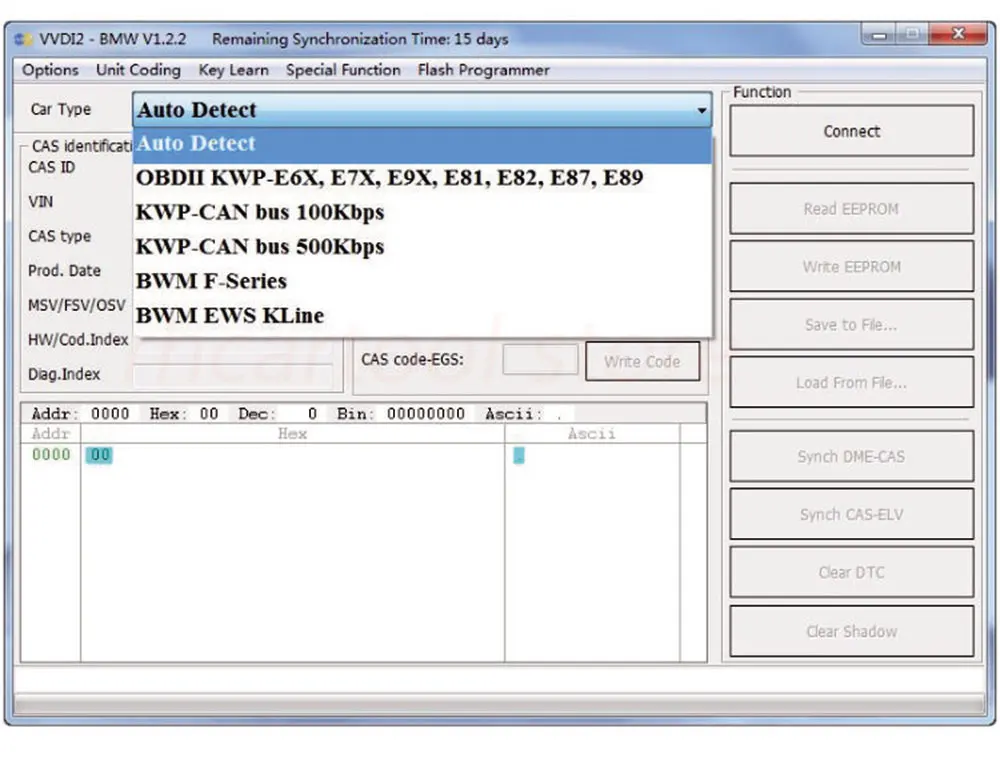This screenshot has width=1000, height=762.
Task: Click the Write EEPROM button
Action: [851, 267]
